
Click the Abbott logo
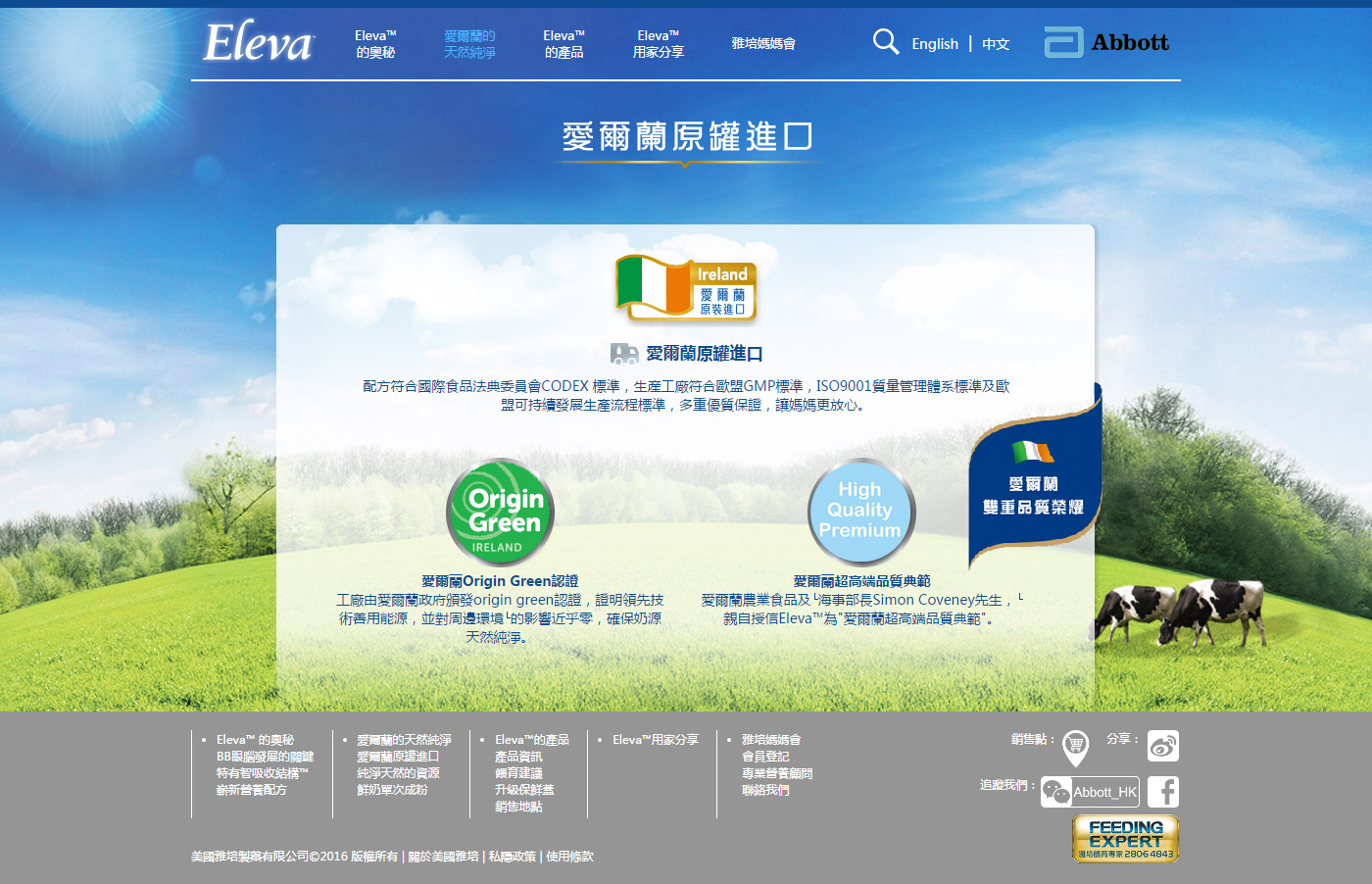pos(1107,42)
